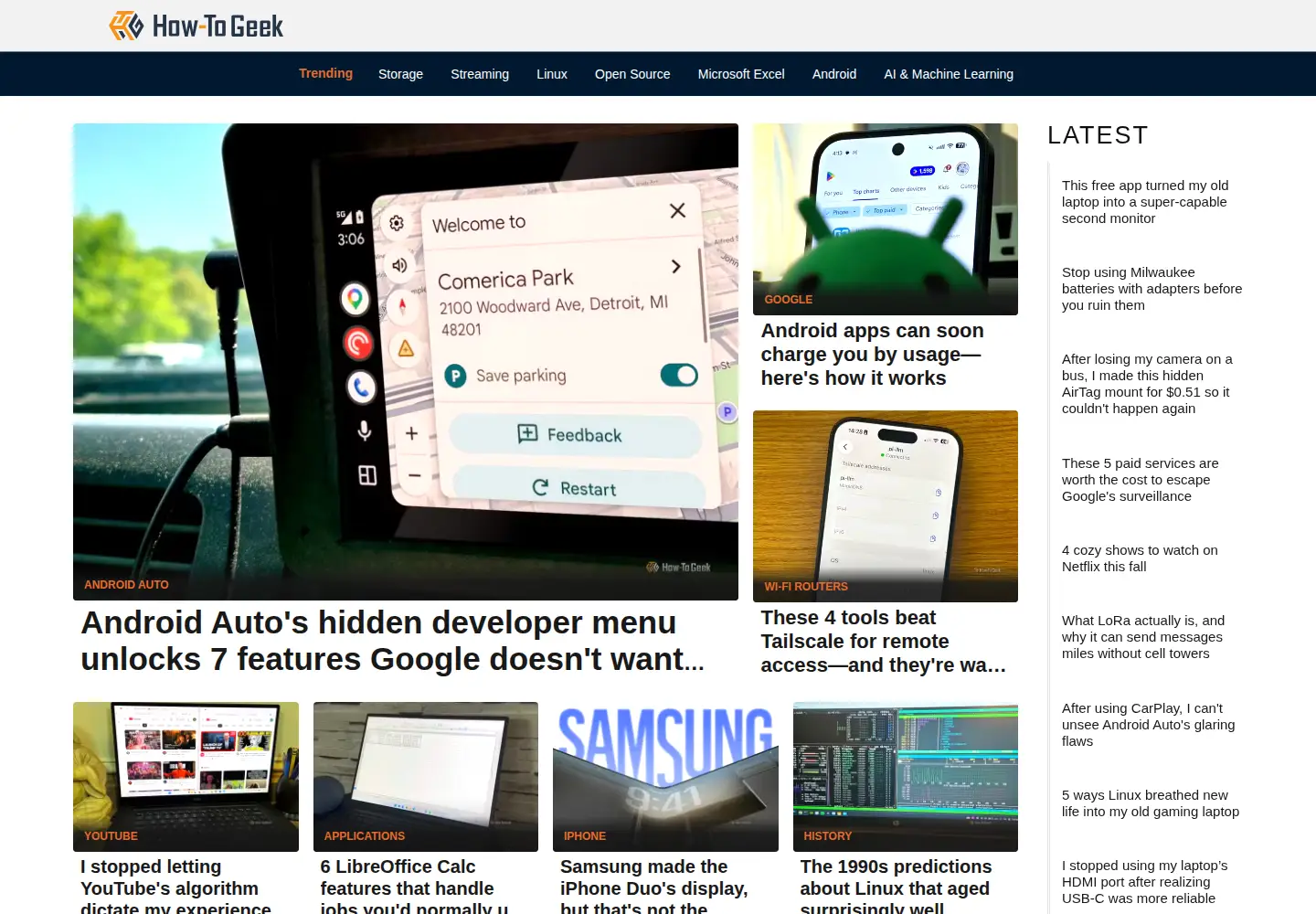Screen dimensions: 1316x914
Task: Open the Storage menu item
Action: click(400, 74)
